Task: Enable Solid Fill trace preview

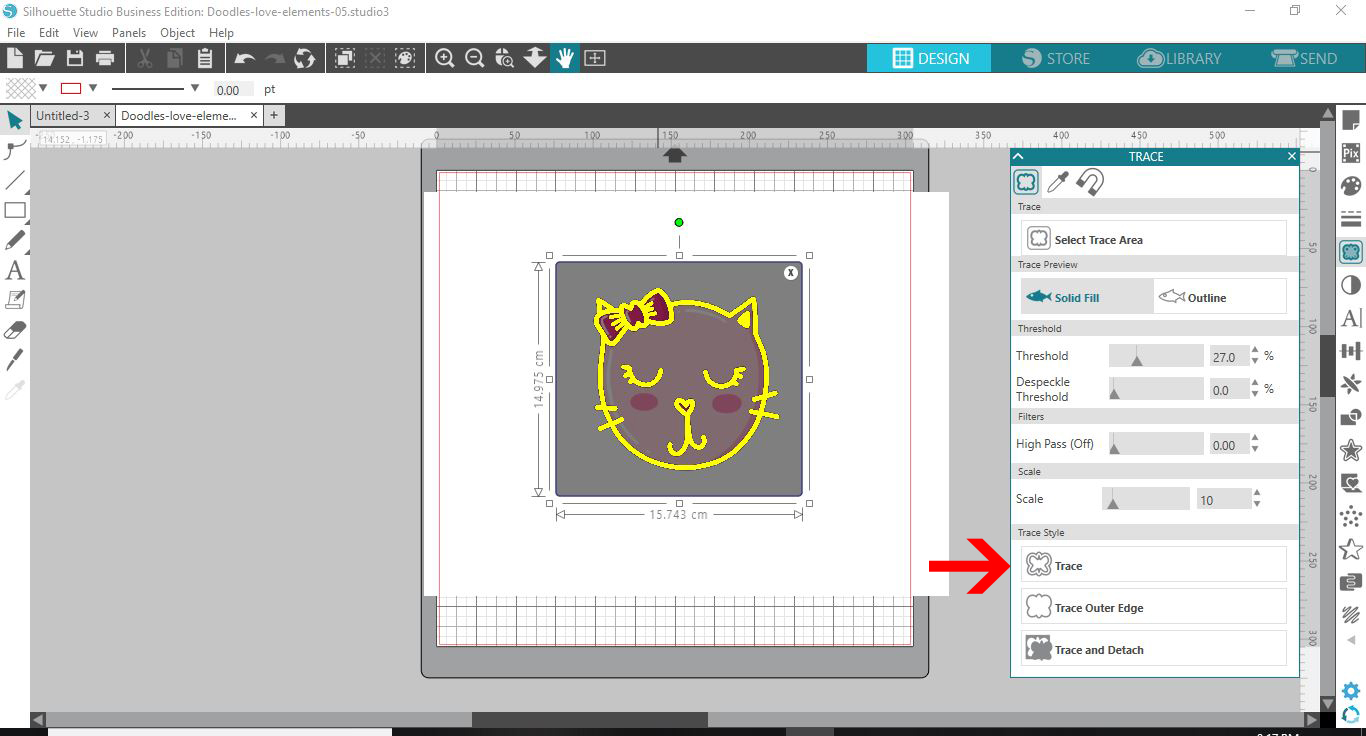Action: 1087,297
